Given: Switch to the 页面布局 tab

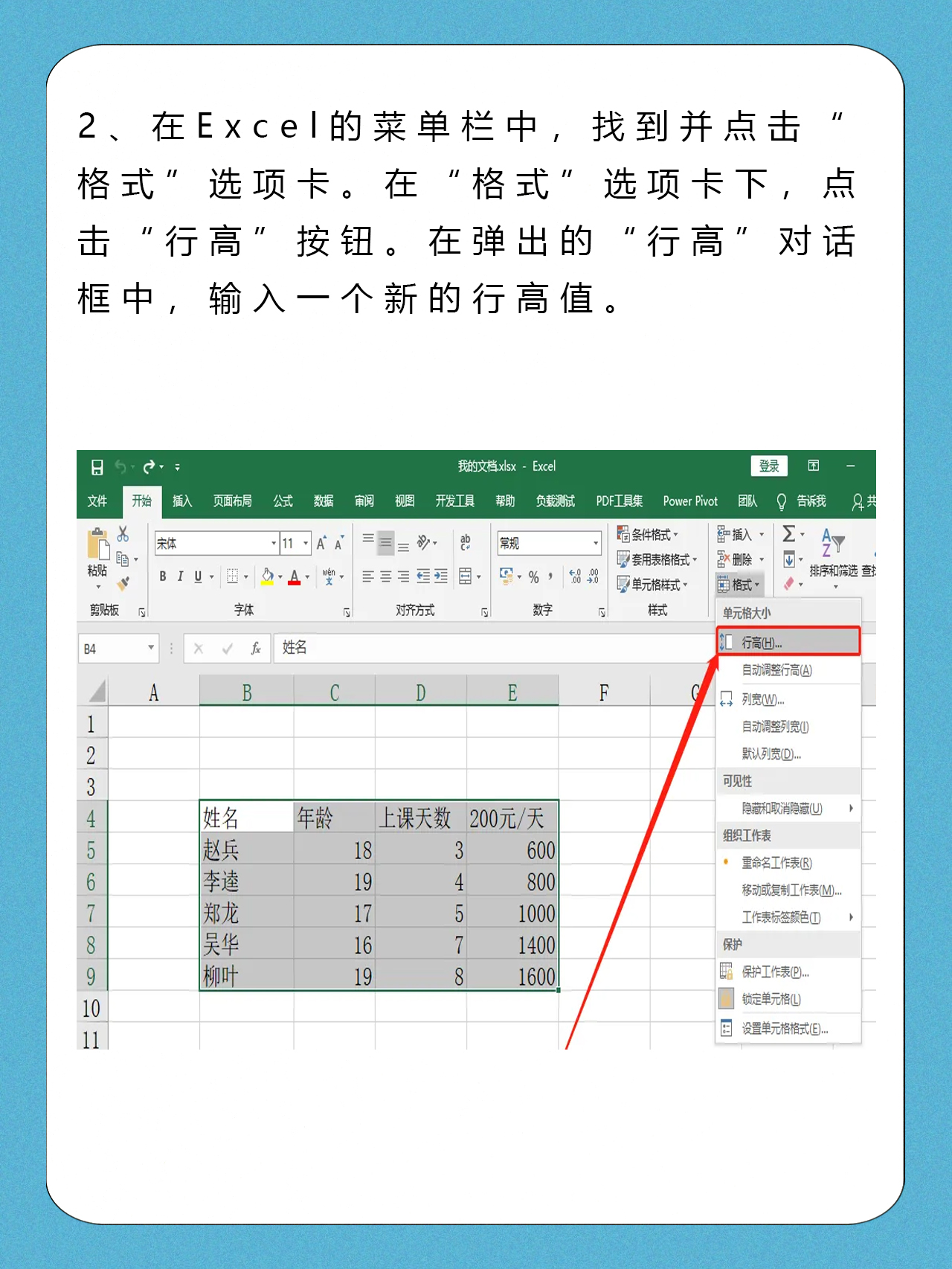Looking at the screenshot, I should pos(232,501).
